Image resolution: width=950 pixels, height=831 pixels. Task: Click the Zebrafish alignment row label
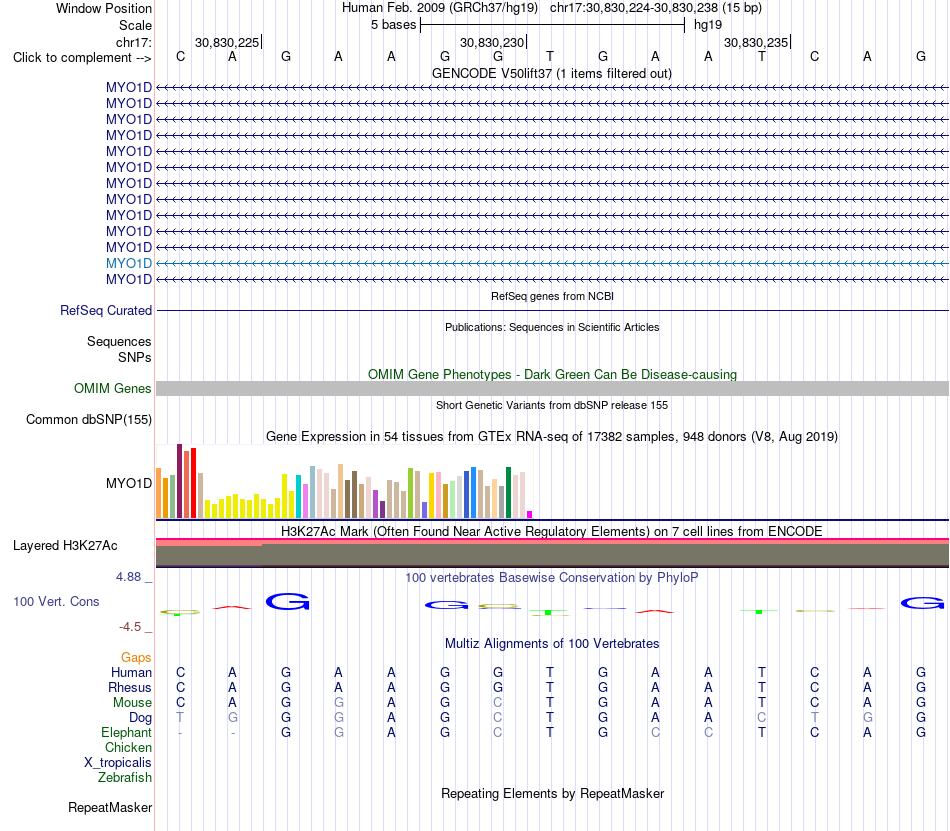coord(125,777)
